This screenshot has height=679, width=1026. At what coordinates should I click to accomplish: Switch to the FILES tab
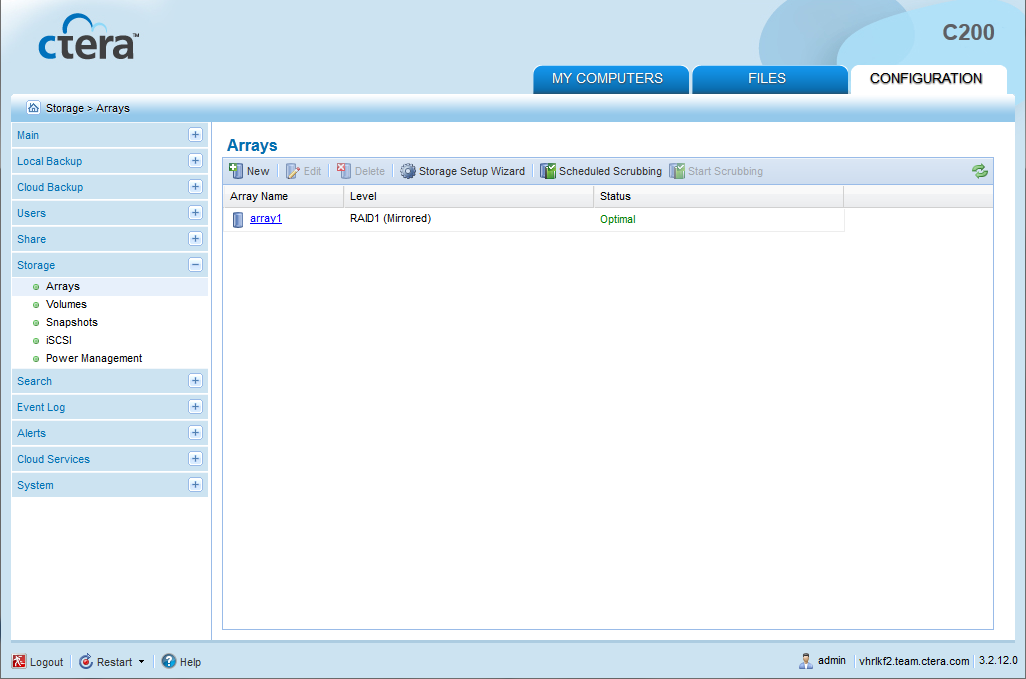coord(770,79)
